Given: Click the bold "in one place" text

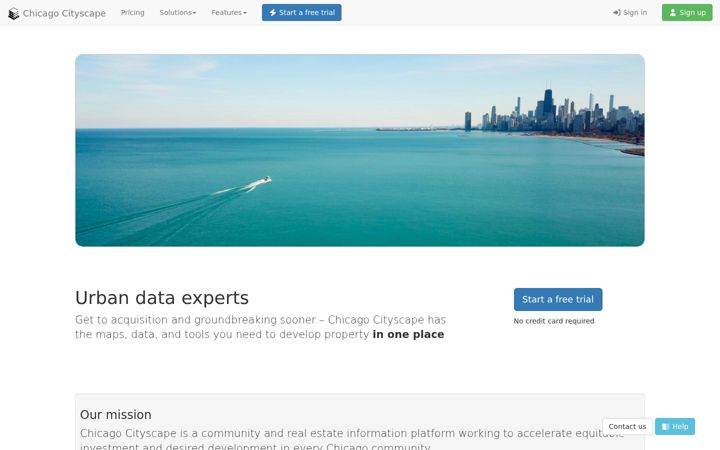Looking at the screenshot, I should coord(408,334).
